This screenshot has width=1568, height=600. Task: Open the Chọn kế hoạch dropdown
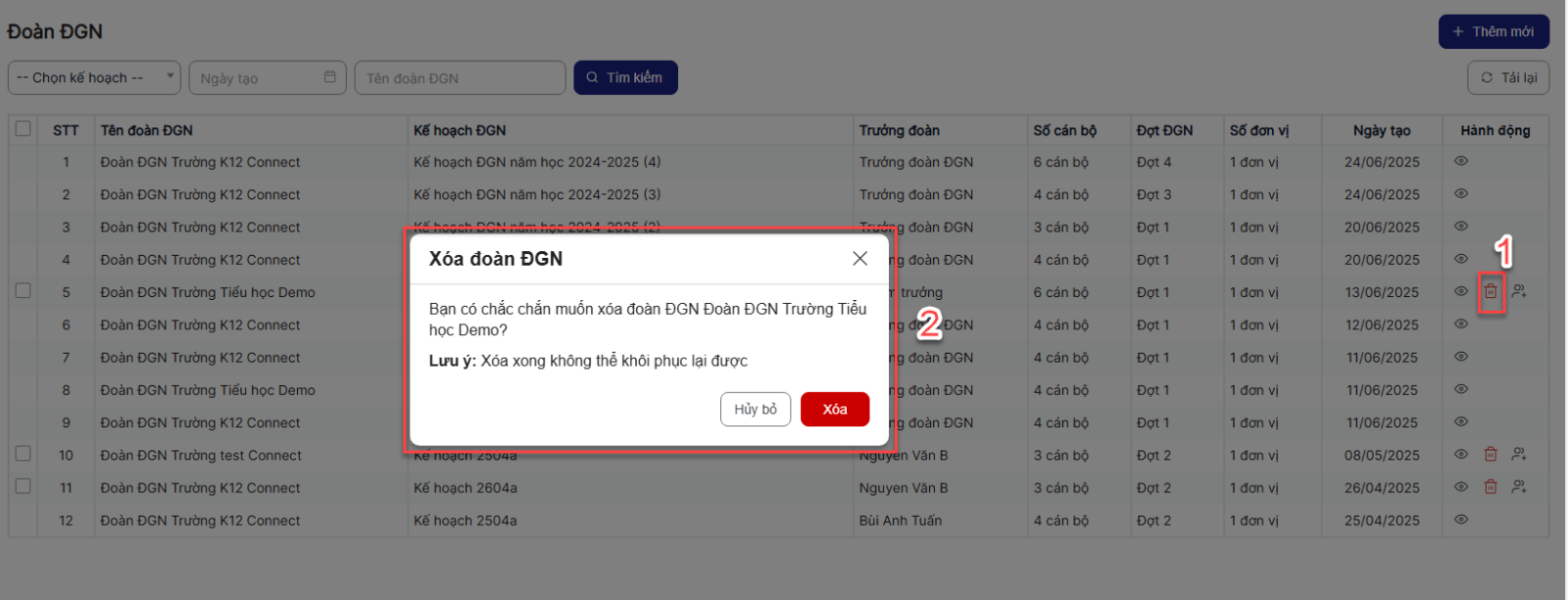[x=94, y=78]
